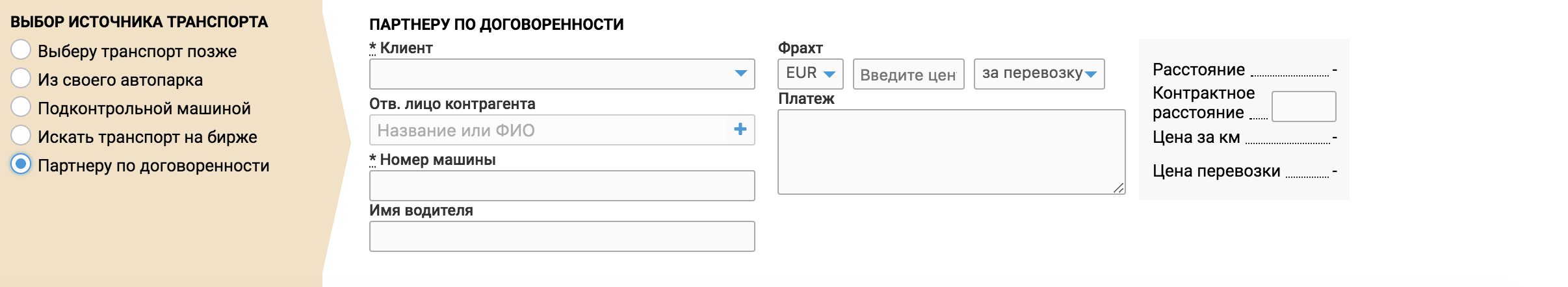Click the blue plus icon to add contact person

740,130
